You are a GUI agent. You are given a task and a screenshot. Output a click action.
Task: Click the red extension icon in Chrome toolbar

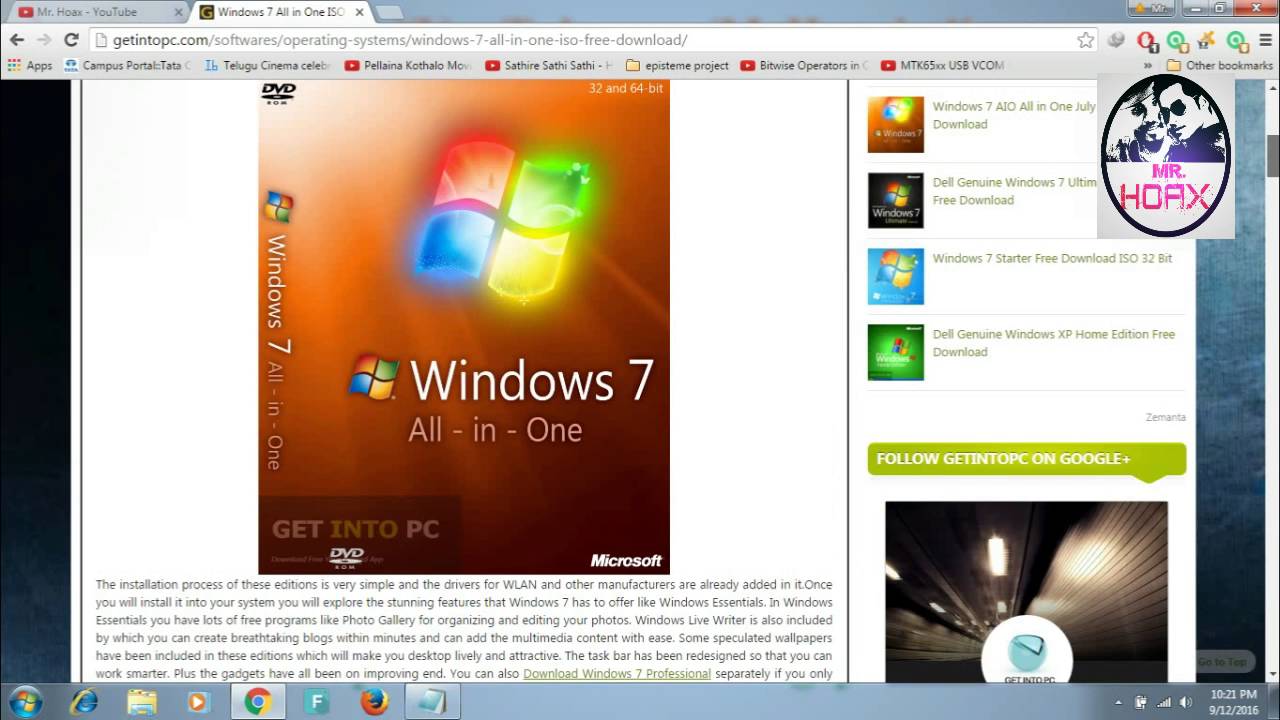(1147, 41)
